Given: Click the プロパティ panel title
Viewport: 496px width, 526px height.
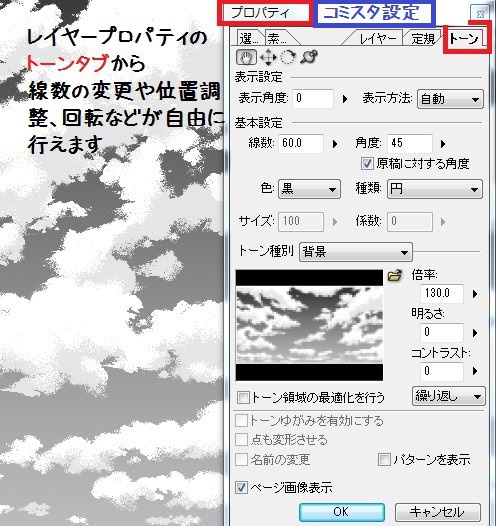Looking at the screenshot, I should click(260, 13).
